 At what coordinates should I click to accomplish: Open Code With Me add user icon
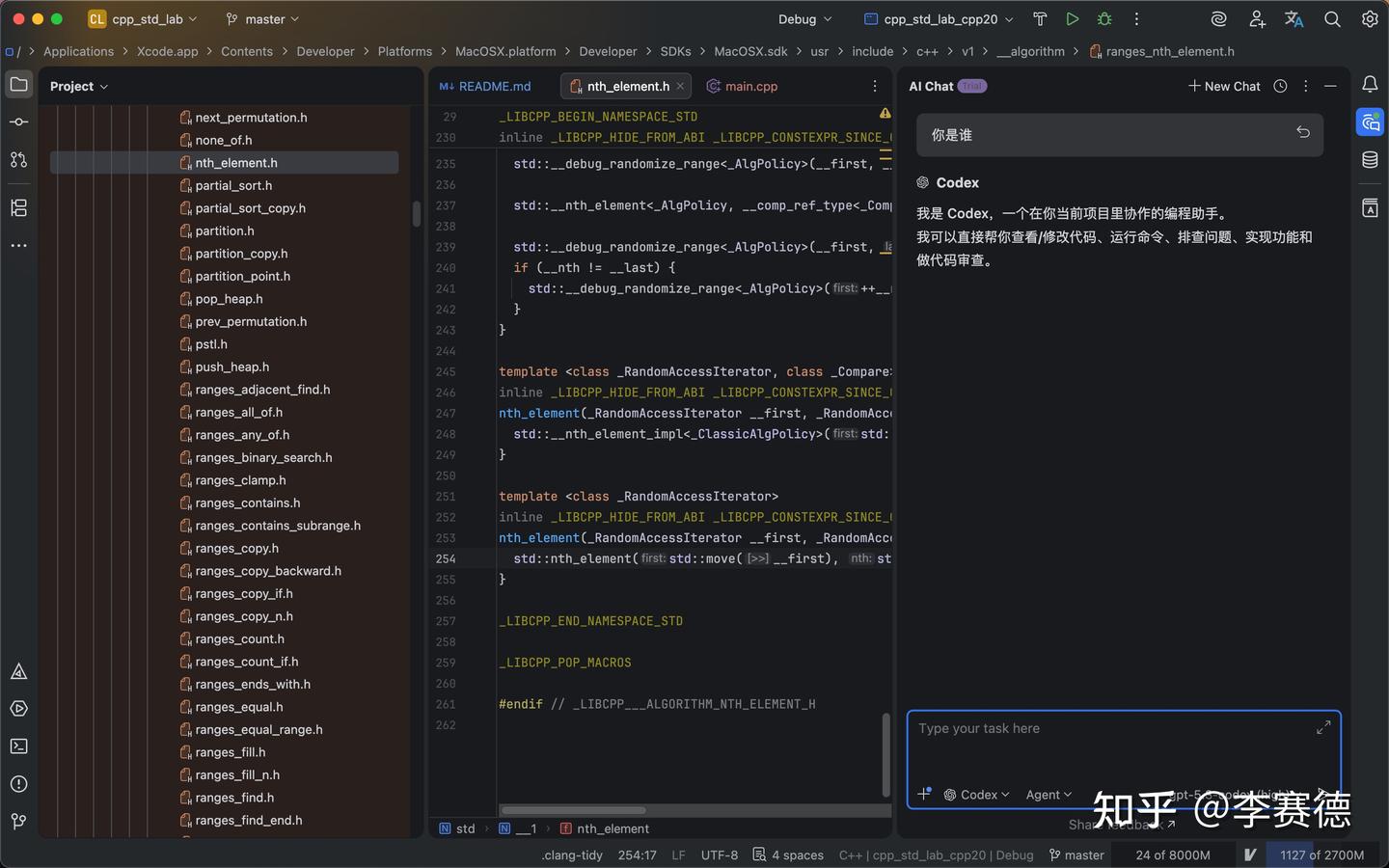click(x=1257, y=19)
